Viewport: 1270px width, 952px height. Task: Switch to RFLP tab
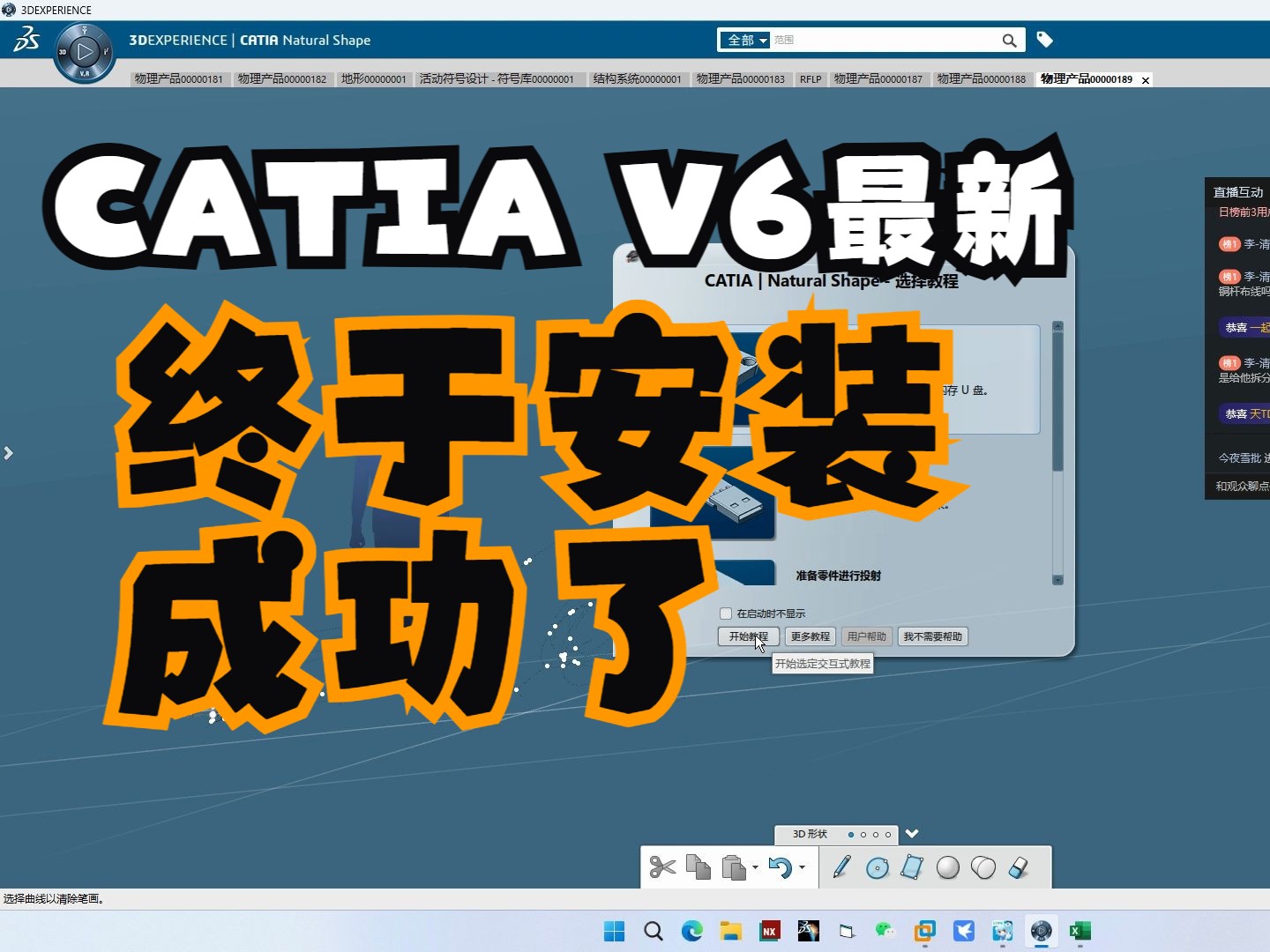pyautogui.click(x=811, y=79)
